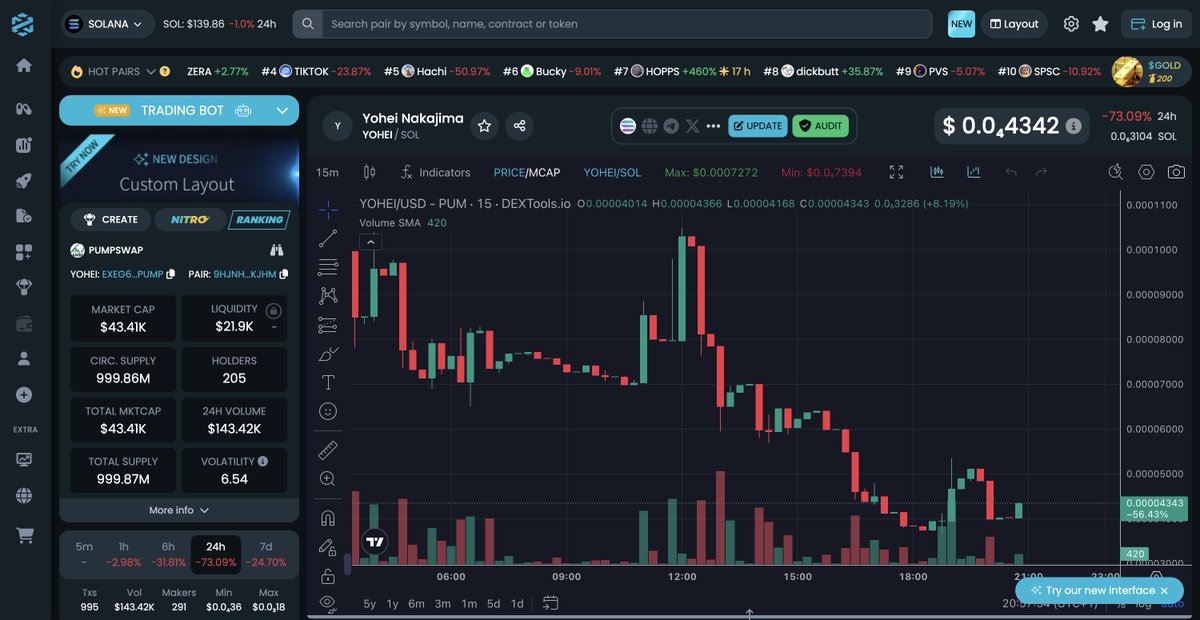Open the favorites star in header
The width and height of the screenshot is (1200, 620).
(1100, 24)
